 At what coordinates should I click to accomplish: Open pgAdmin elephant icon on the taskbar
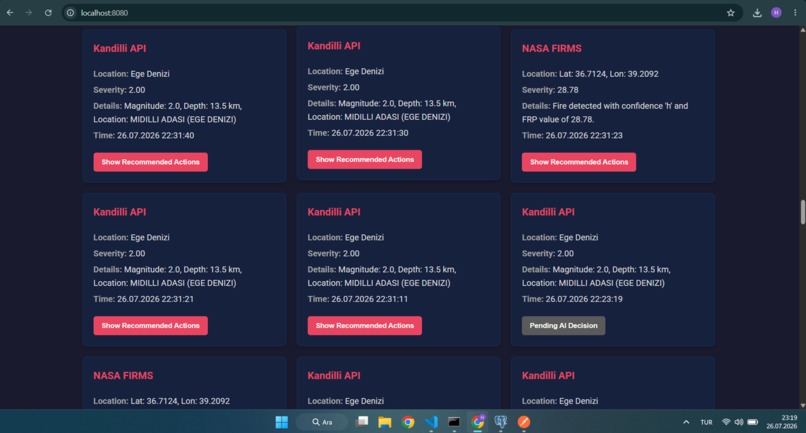[x=501, y=422]
